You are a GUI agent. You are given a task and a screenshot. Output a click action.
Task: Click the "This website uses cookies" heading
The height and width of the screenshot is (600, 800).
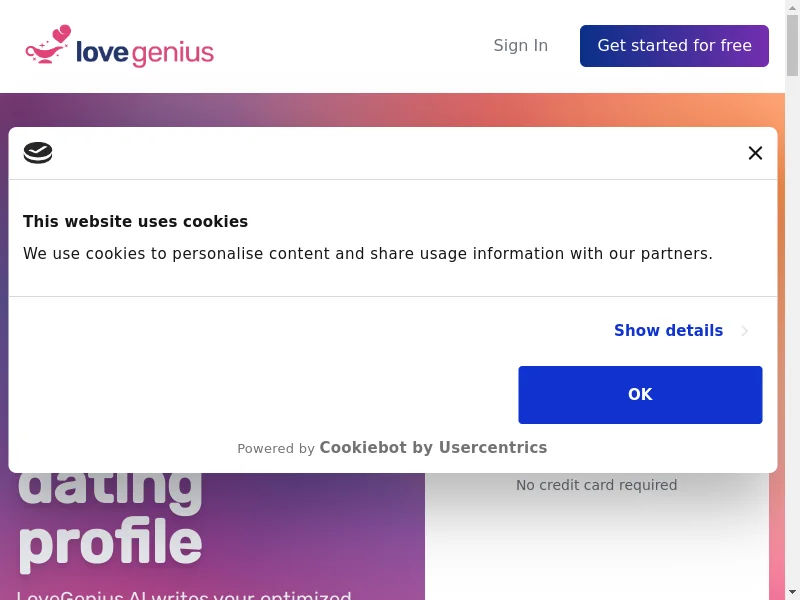pyautogui.click(x=135, y=221)
